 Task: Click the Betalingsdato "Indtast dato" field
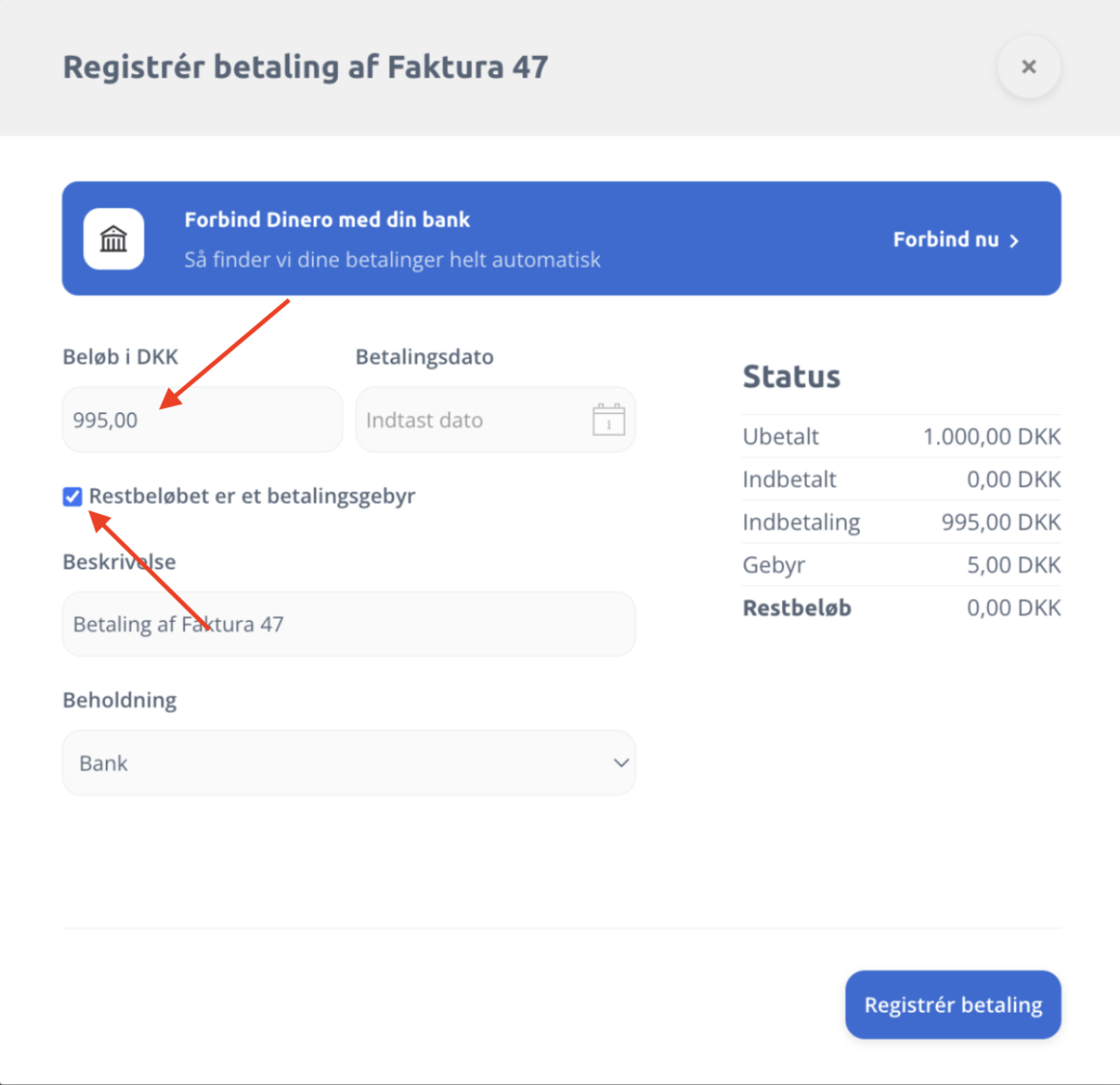click(x=470, y=420)
